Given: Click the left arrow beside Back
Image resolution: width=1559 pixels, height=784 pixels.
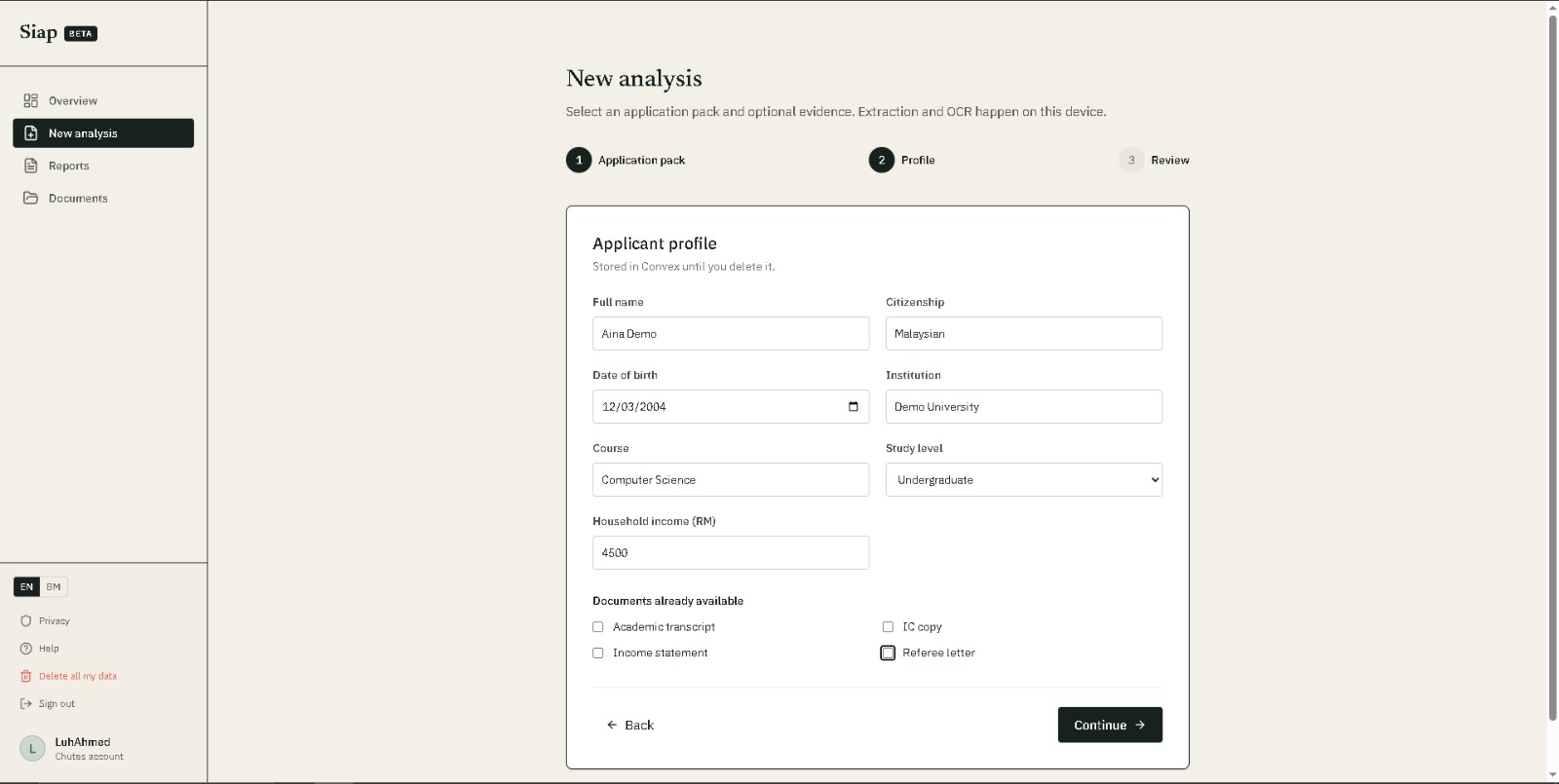Looking at the screenshot, I should point(612,725).
